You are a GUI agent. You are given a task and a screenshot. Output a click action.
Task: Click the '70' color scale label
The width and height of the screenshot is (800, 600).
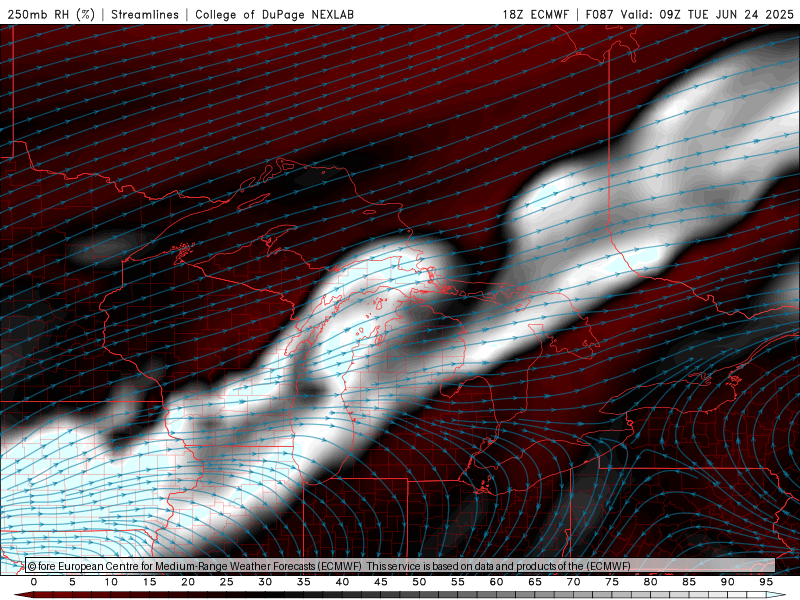coord(573,582)
